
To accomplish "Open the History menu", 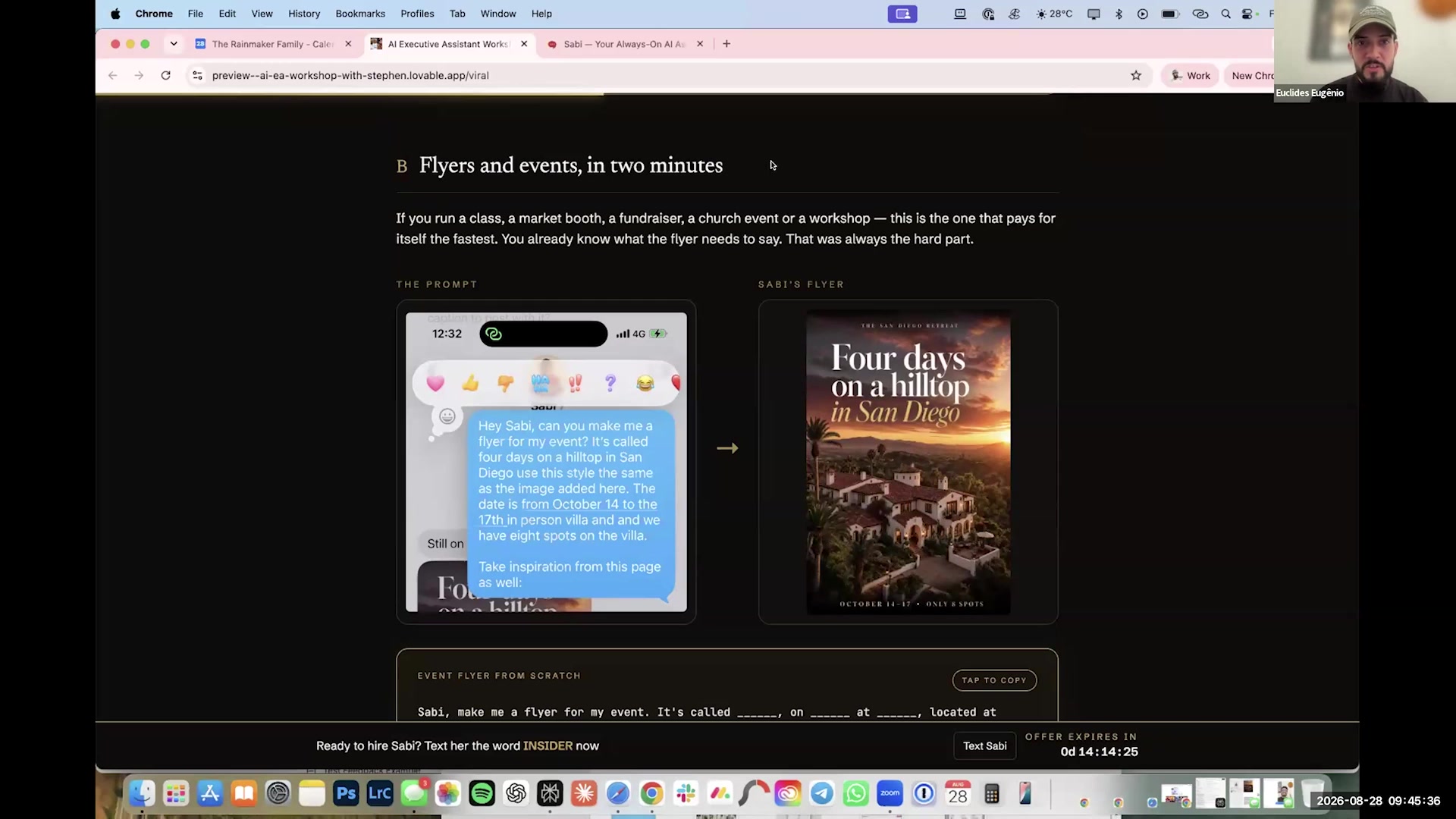I will coord(304,14).
